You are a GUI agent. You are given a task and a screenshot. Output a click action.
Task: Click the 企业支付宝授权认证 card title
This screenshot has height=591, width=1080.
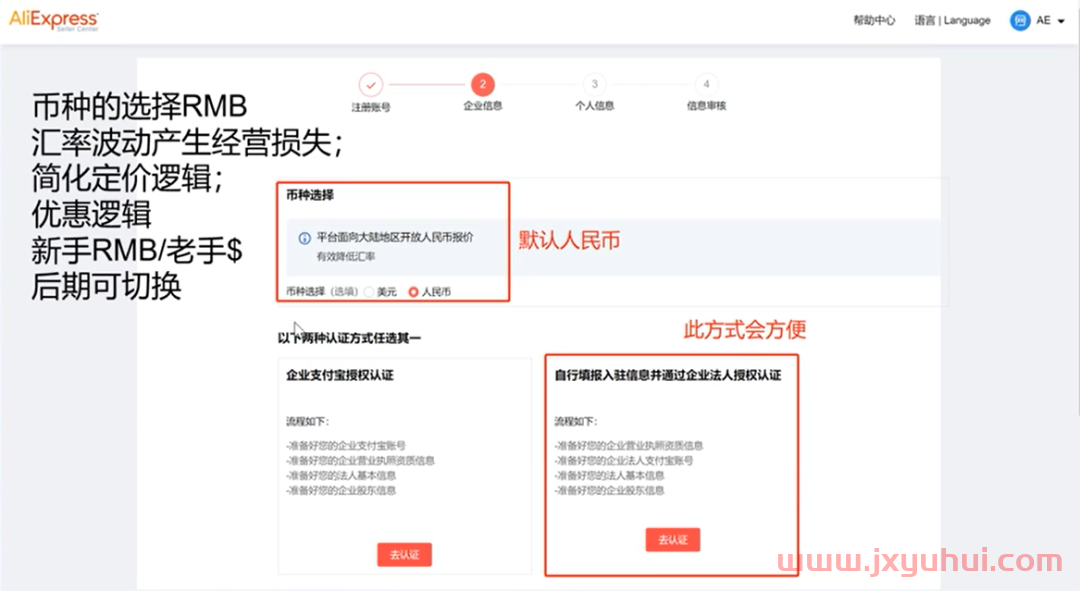pos(340,375)
